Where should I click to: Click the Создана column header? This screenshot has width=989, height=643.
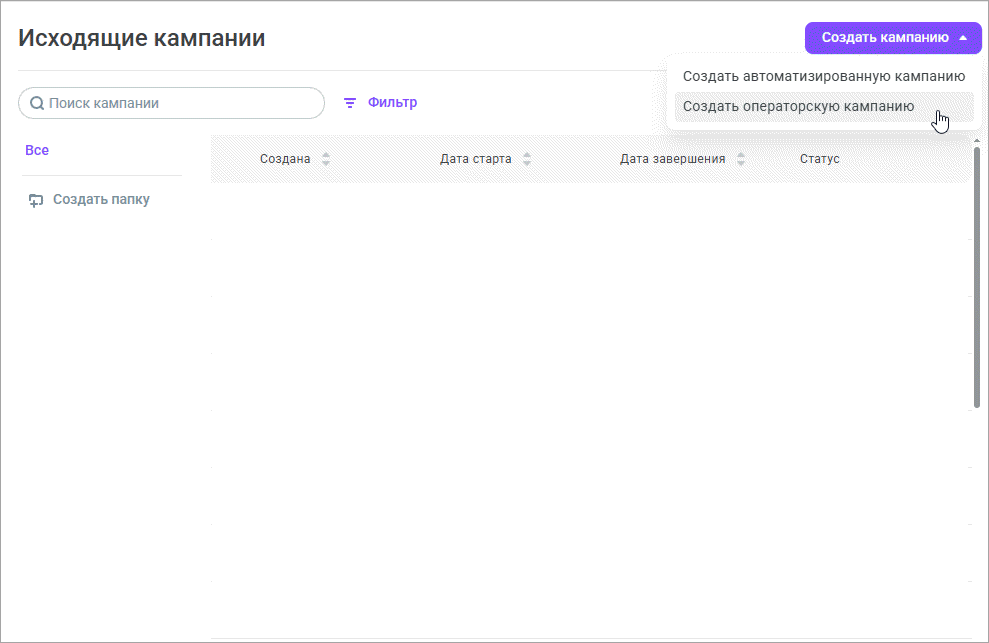(285, 159)
